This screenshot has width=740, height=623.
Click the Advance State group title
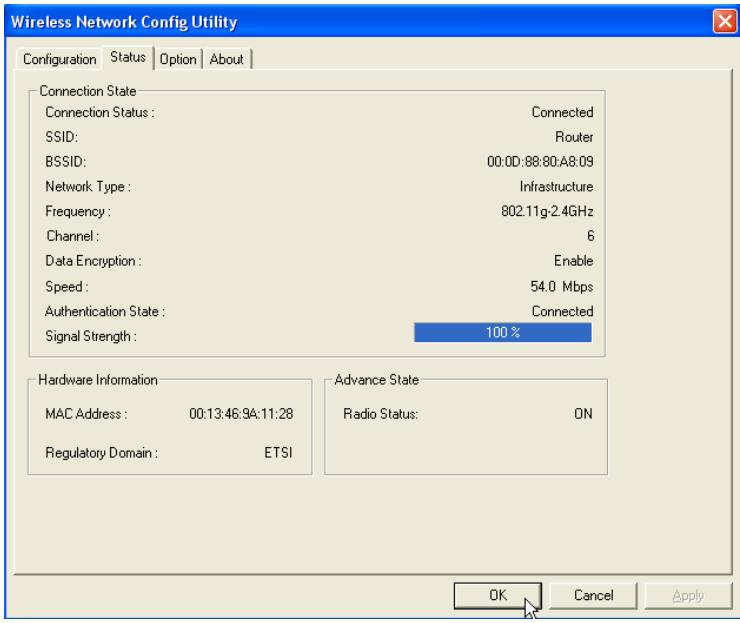point(377,379)
